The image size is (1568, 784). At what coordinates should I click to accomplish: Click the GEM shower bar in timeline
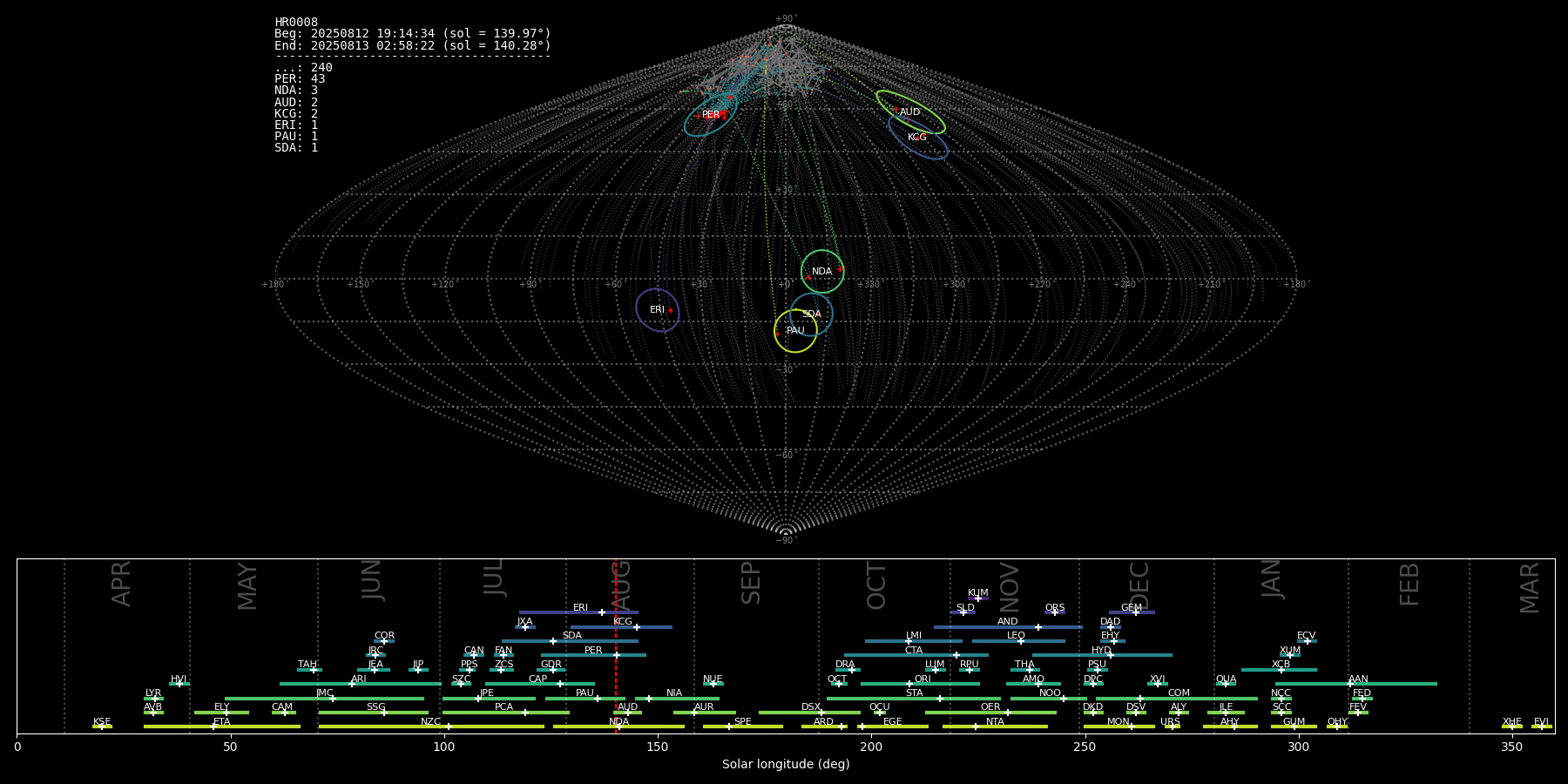click(1132, 612)
